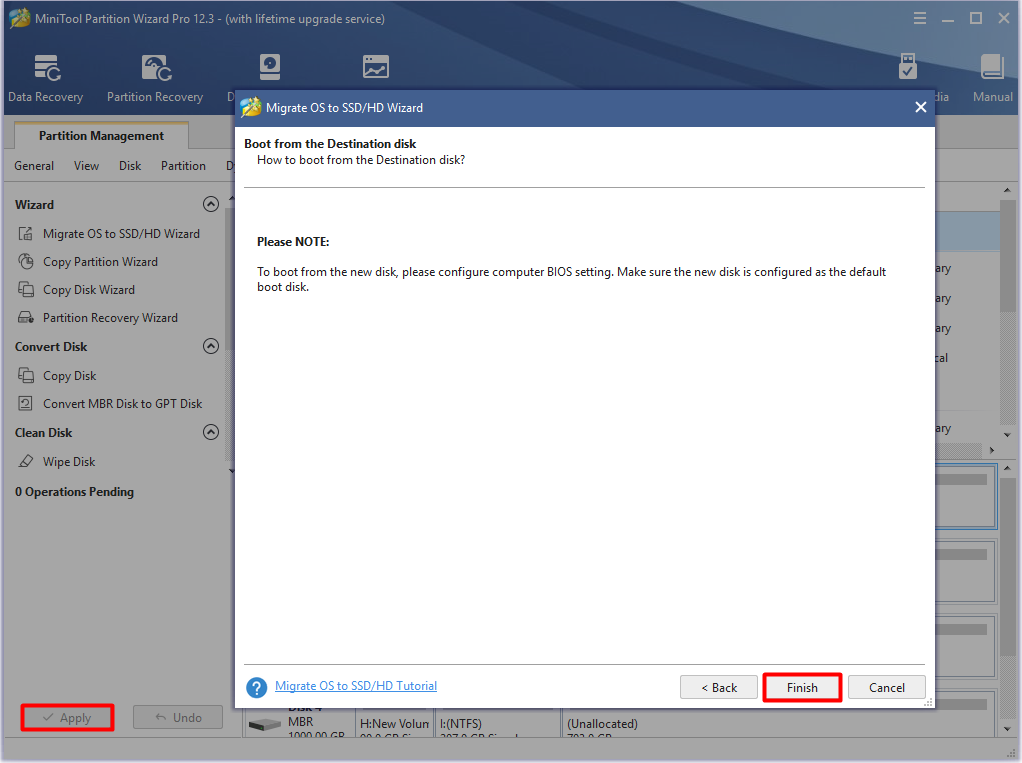1022x763 pixels.
Task: Open Migrate OS to SSD/HD Tutorial link
Action: tap(356, 685)
